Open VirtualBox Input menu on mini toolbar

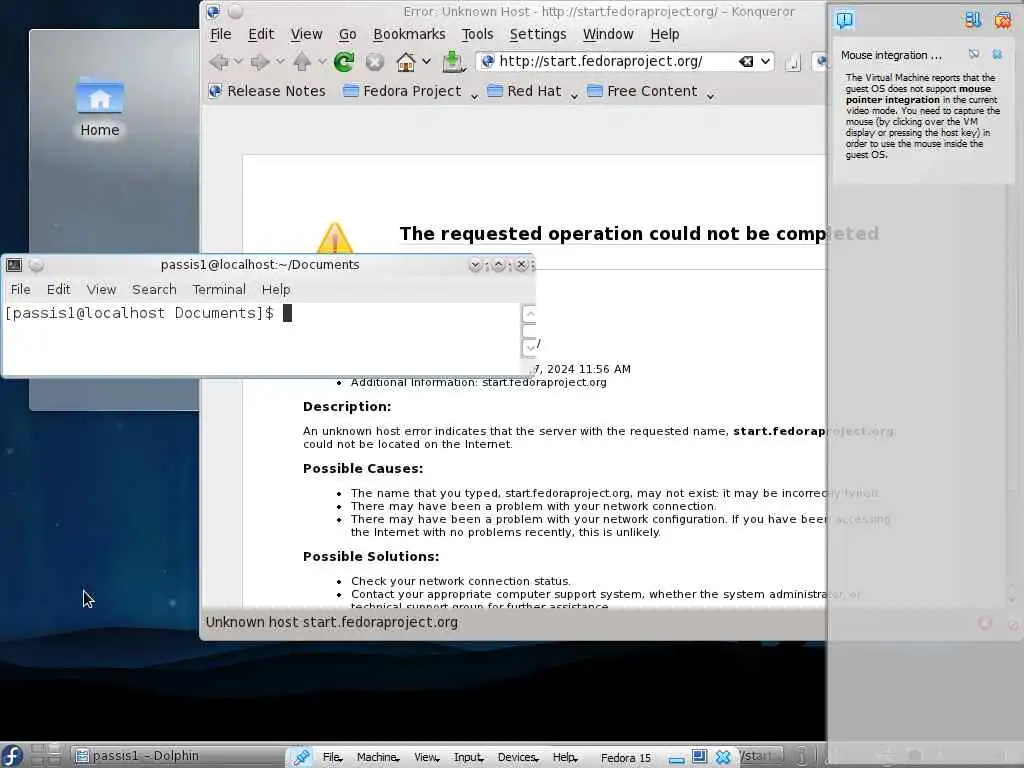468,758
